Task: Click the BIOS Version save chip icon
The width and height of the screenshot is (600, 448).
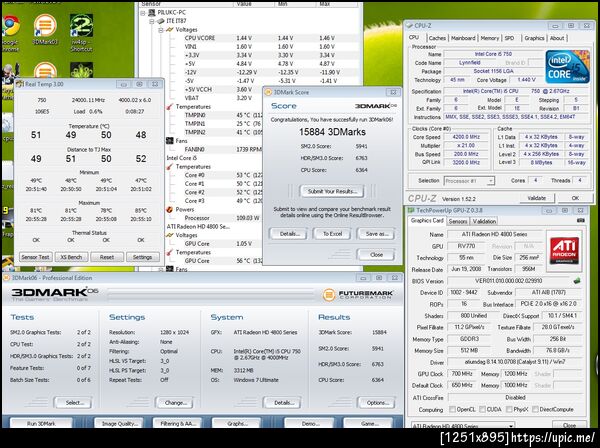Action: (577, 281)
